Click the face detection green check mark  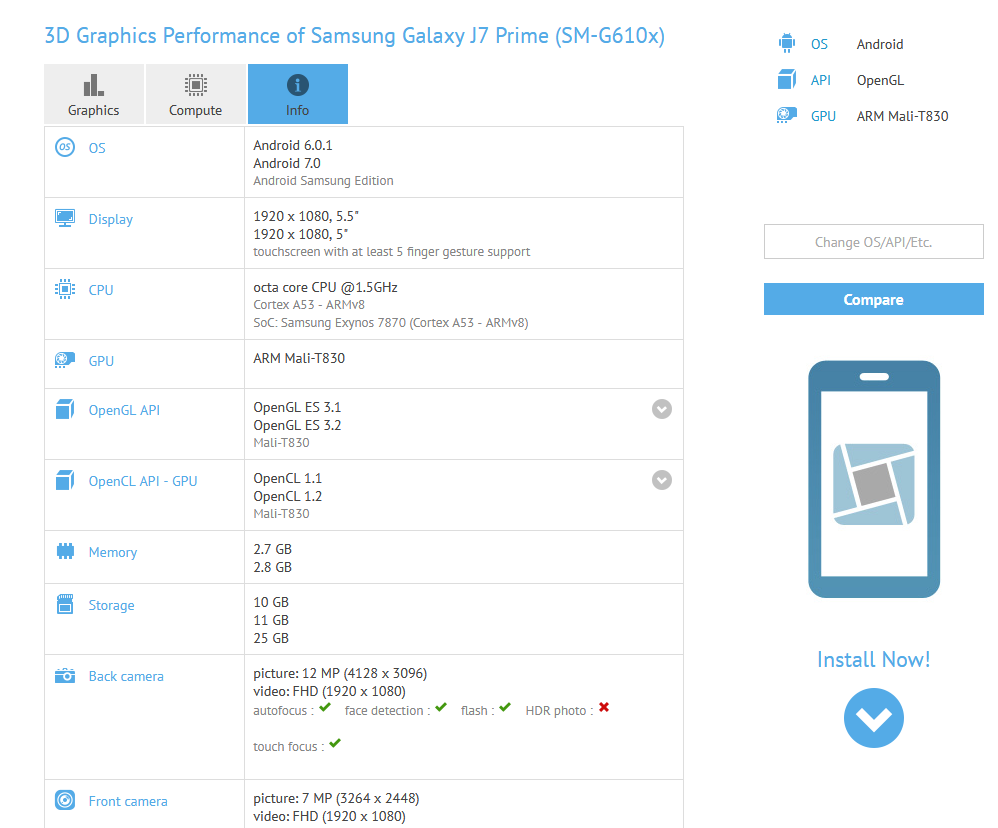click(441, 707)
